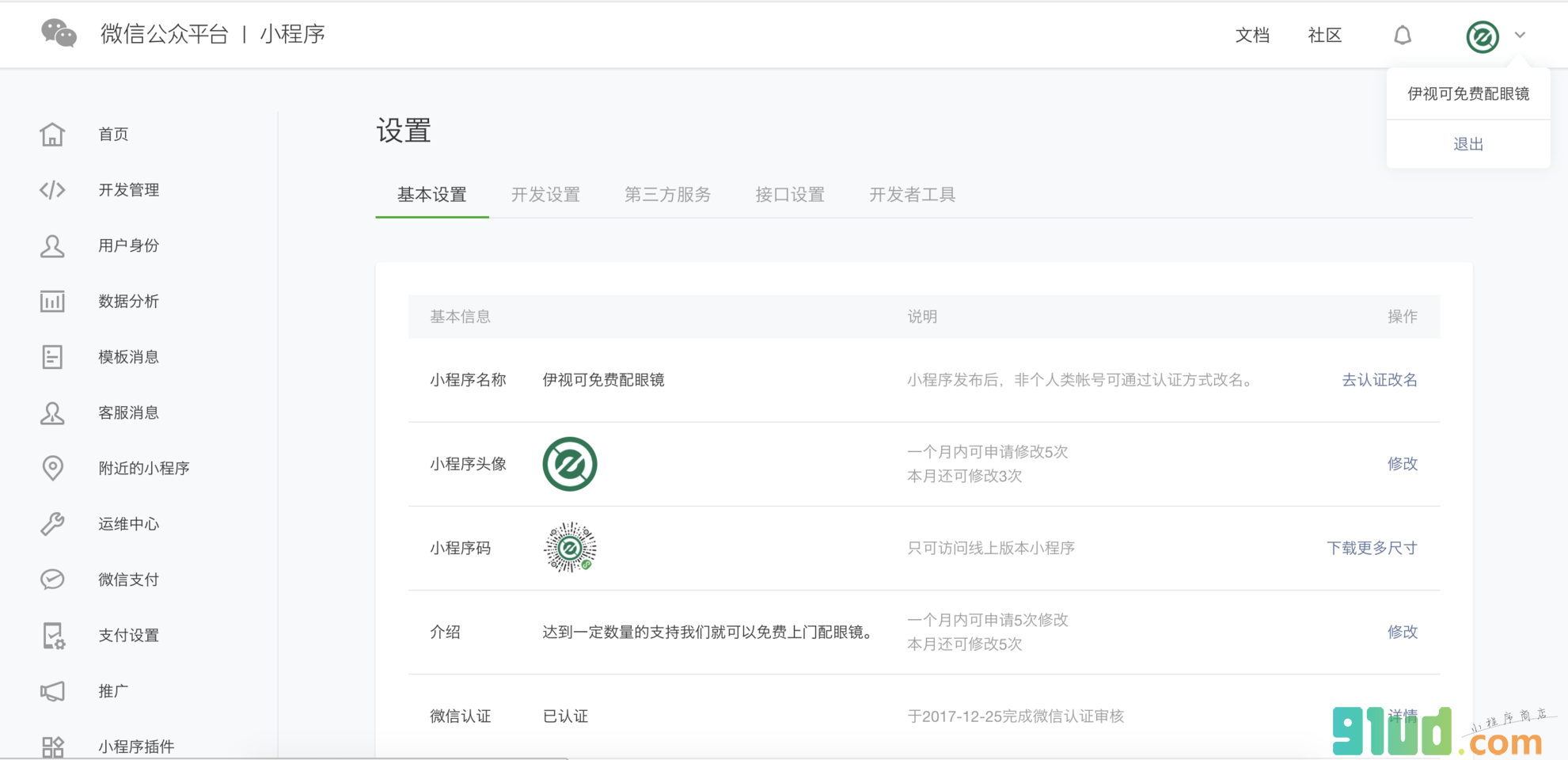Click 只可访问线上版本小程序 text
This screenshot has height=760, width=1568.
tap(991, 548)
